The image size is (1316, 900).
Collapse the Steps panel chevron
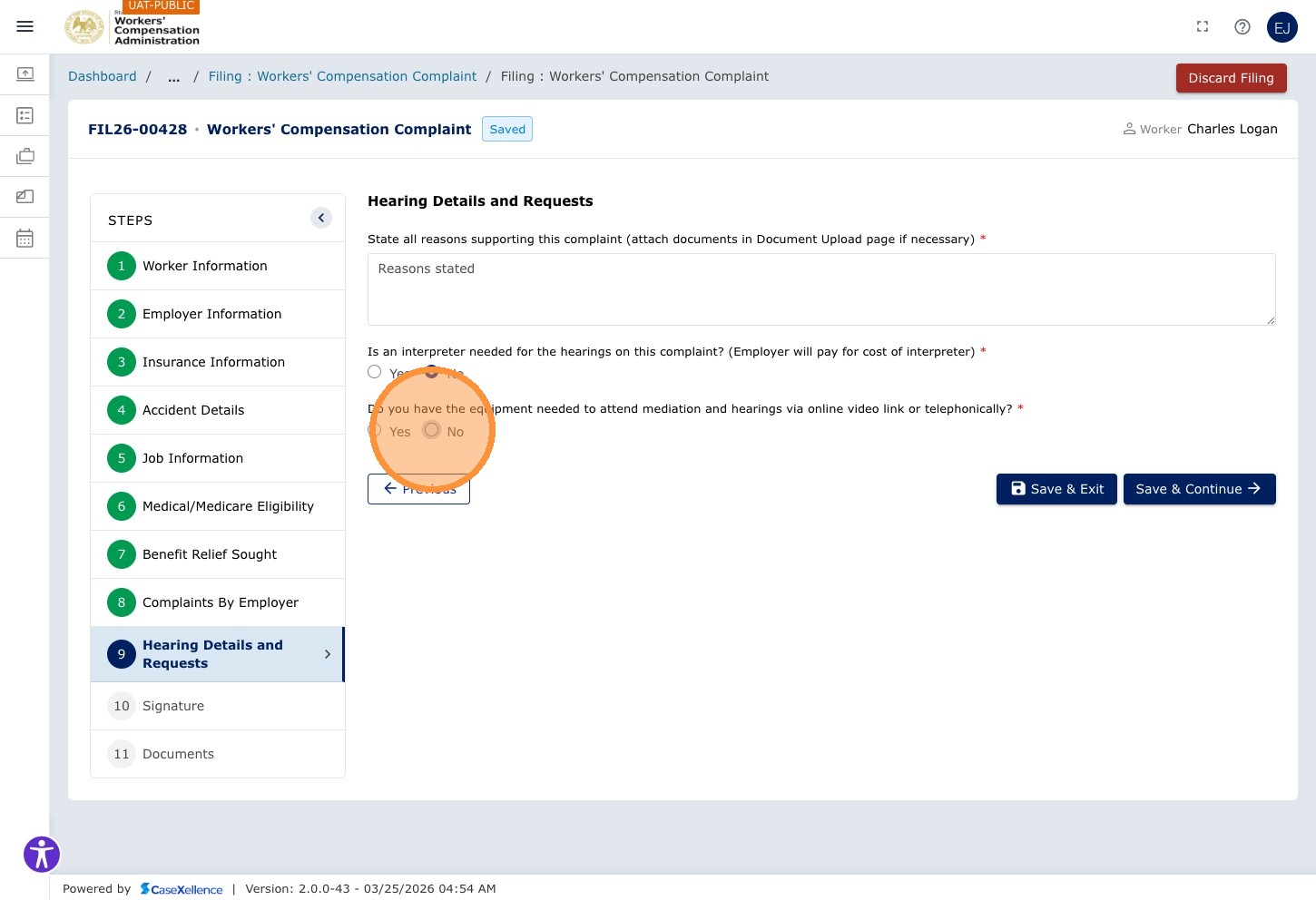click(x=321, y=218)
